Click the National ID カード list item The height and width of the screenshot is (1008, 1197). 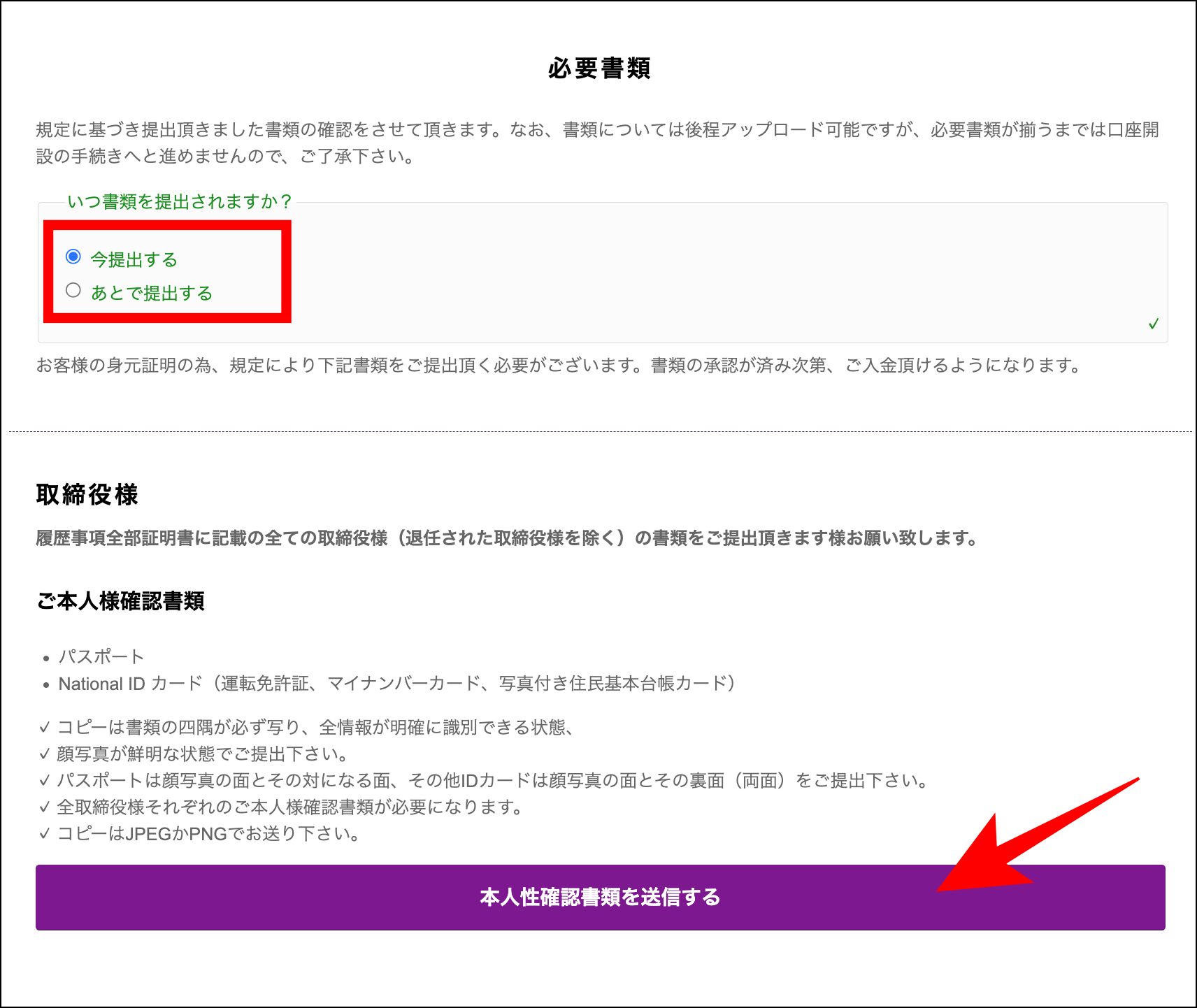coord(396,684)
